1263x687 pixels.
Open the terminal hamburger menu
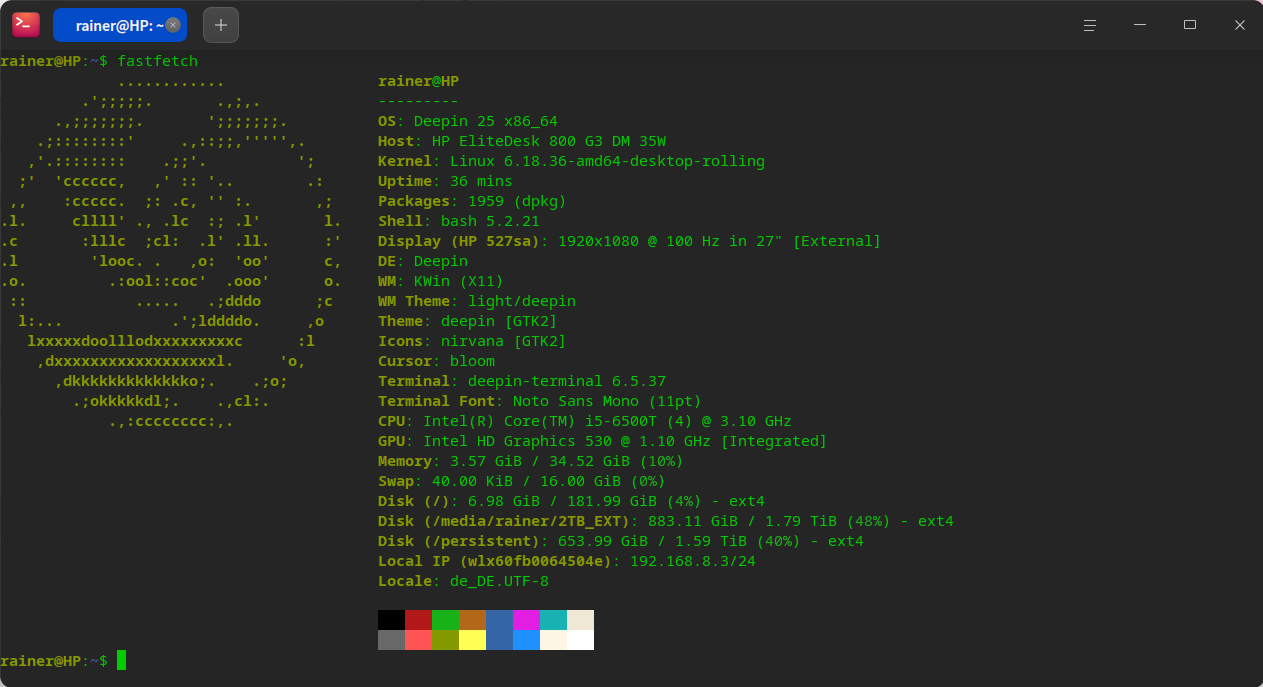point(1090,25)
